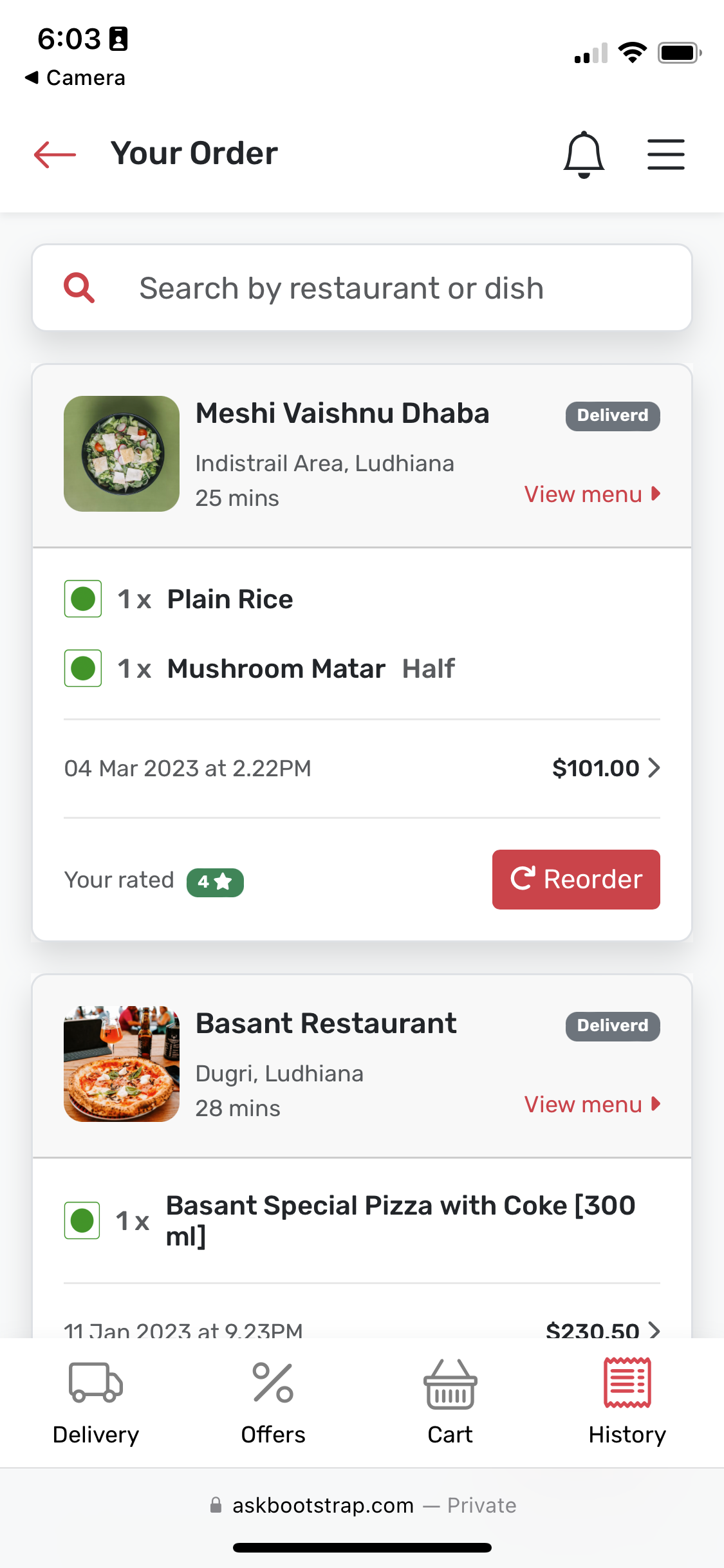This screenshot has width=724, height=1568.
Task: Toggle veg marker for Basant Special Pizza
Action: 82,1220
